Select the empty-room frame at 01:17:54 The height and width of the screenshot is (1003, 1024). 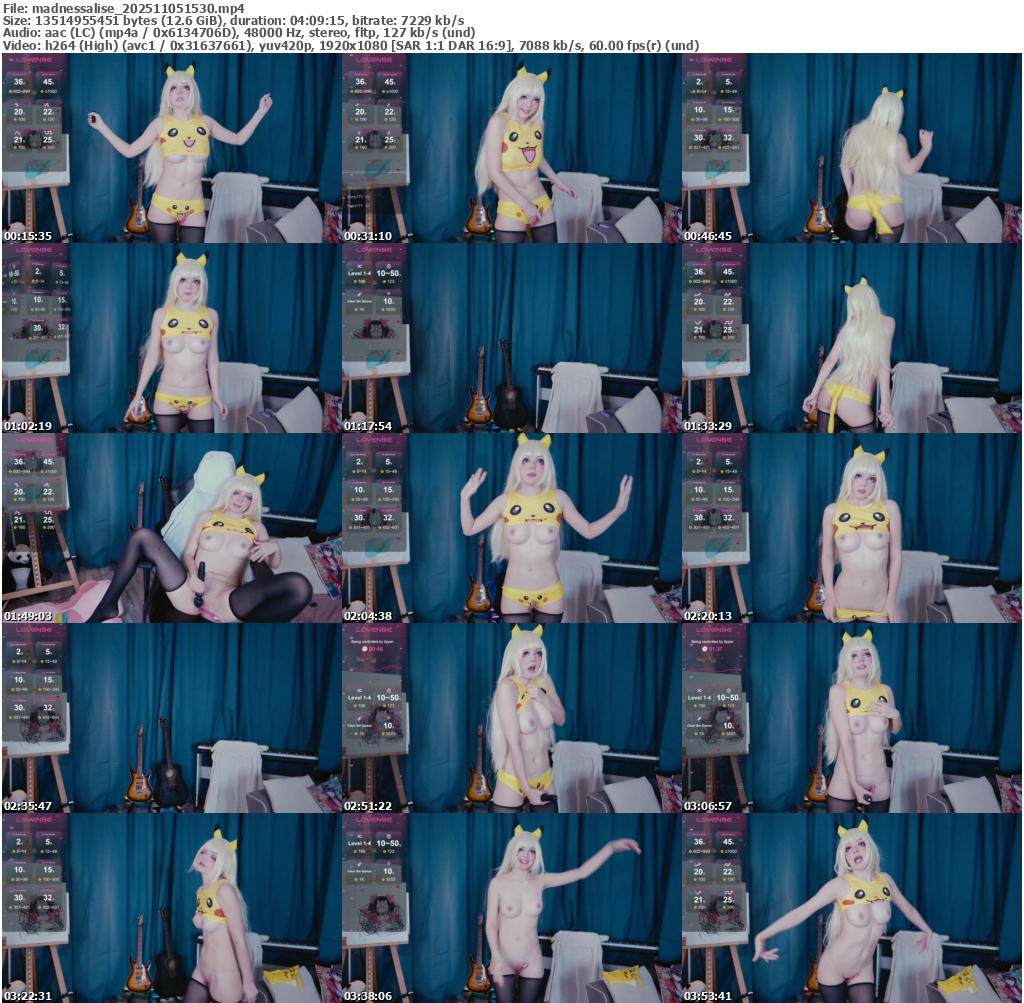pyautogui.click(x=511, y=338)
